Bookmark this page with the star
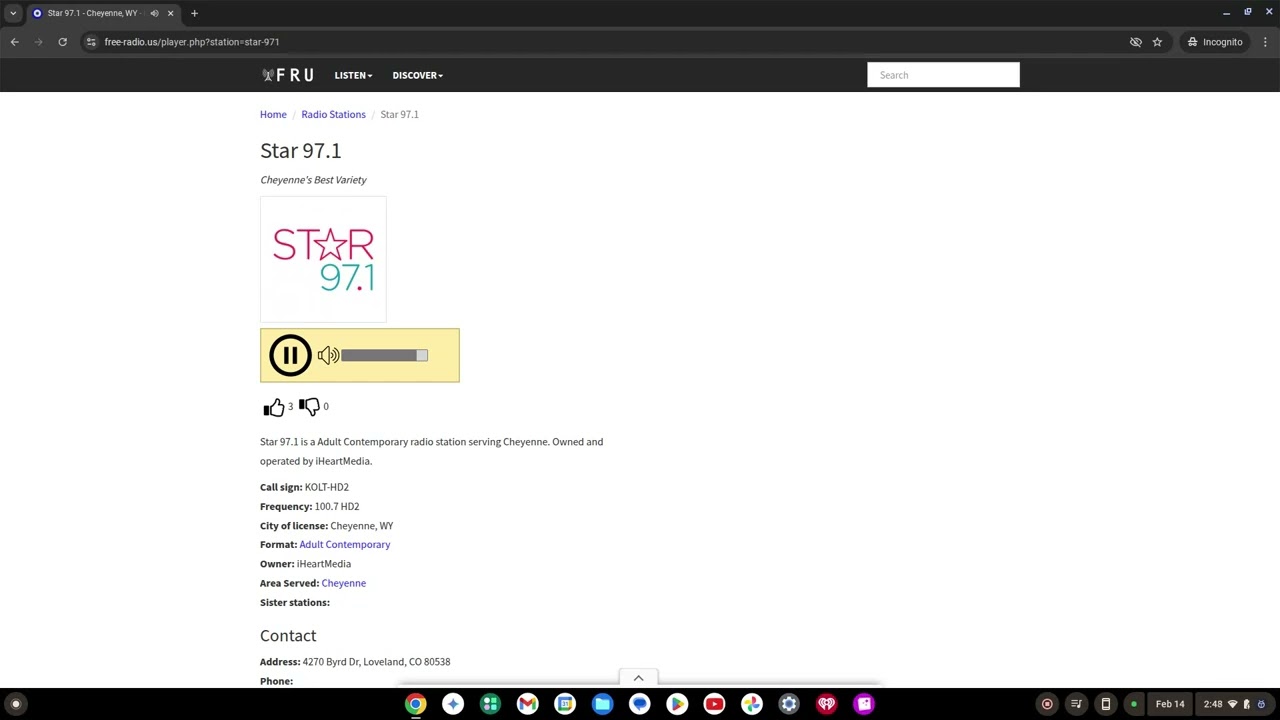This screenshot has height=720, width=1280. [x=1157, y=42]
